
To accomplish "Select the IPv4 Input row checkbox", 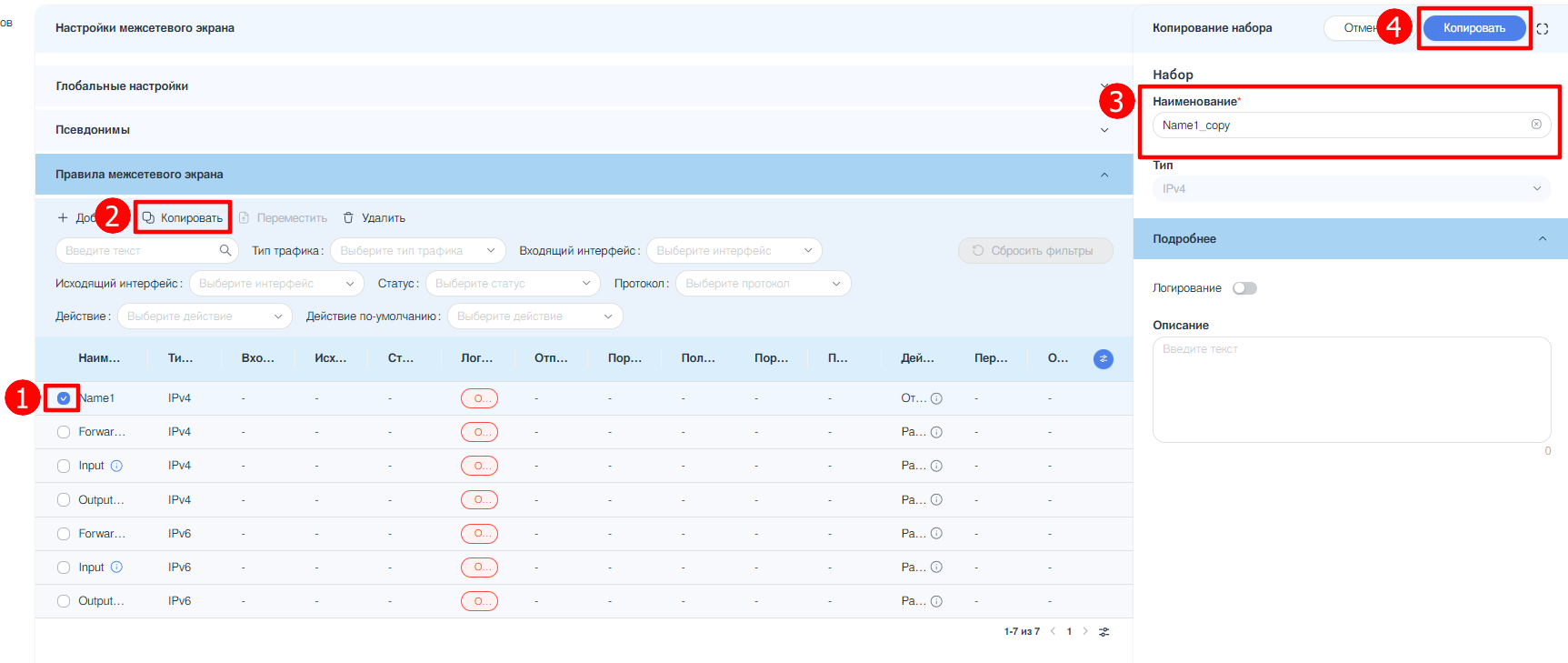I will click(x=64, y=466).
